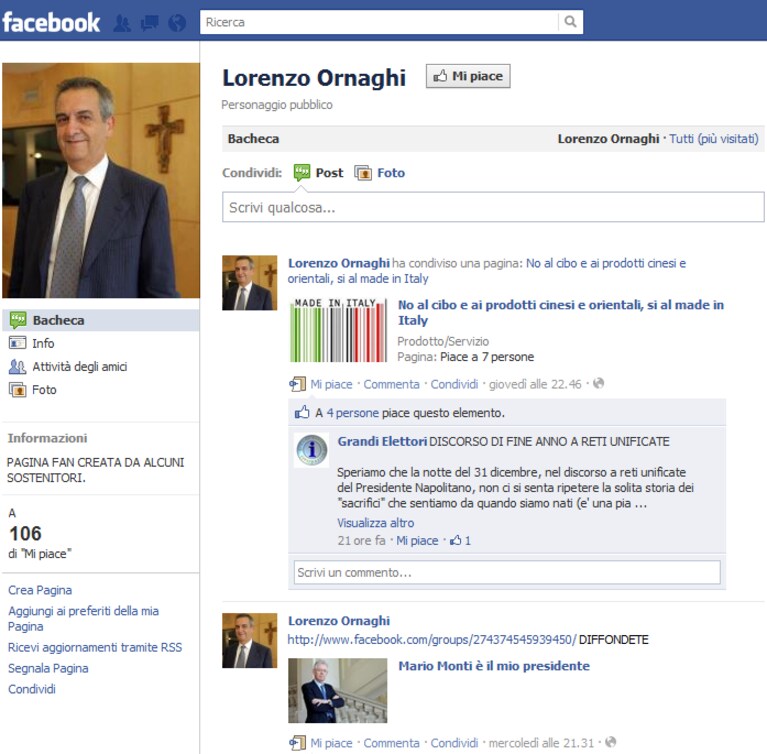Click Commenta on the Wednesday post
767x754 pixels.
pyautogui.click(x=391, y=743)
